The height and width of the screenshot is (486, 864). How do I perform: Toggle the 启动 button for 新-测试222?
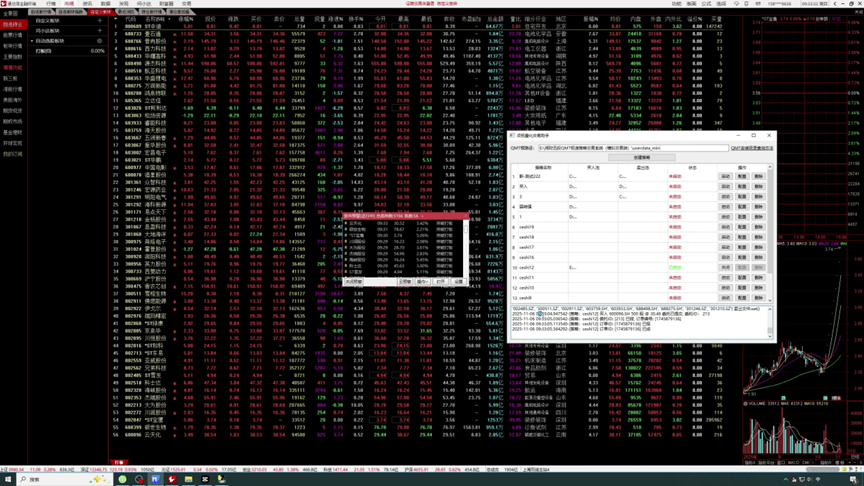tap(726, 176)
